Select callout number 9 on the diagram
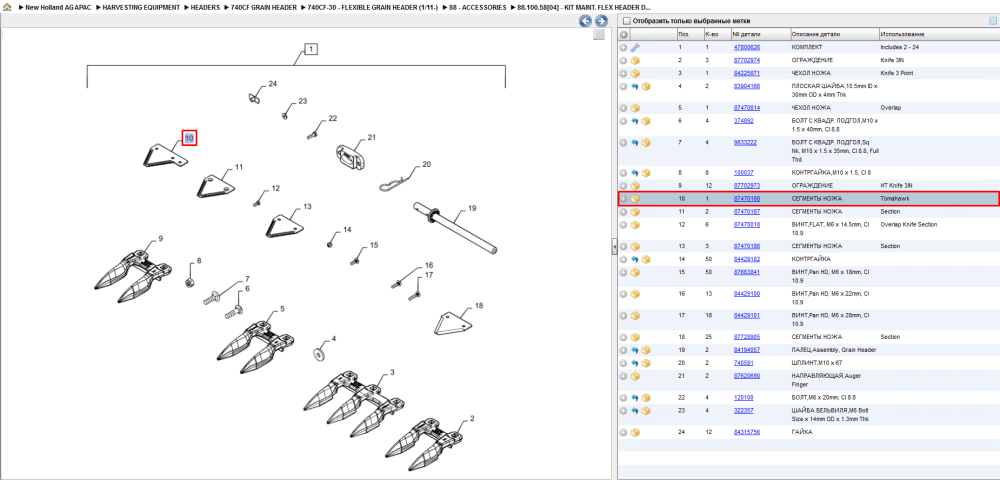This screenshot has height=480, width=1000. point(161,238)
